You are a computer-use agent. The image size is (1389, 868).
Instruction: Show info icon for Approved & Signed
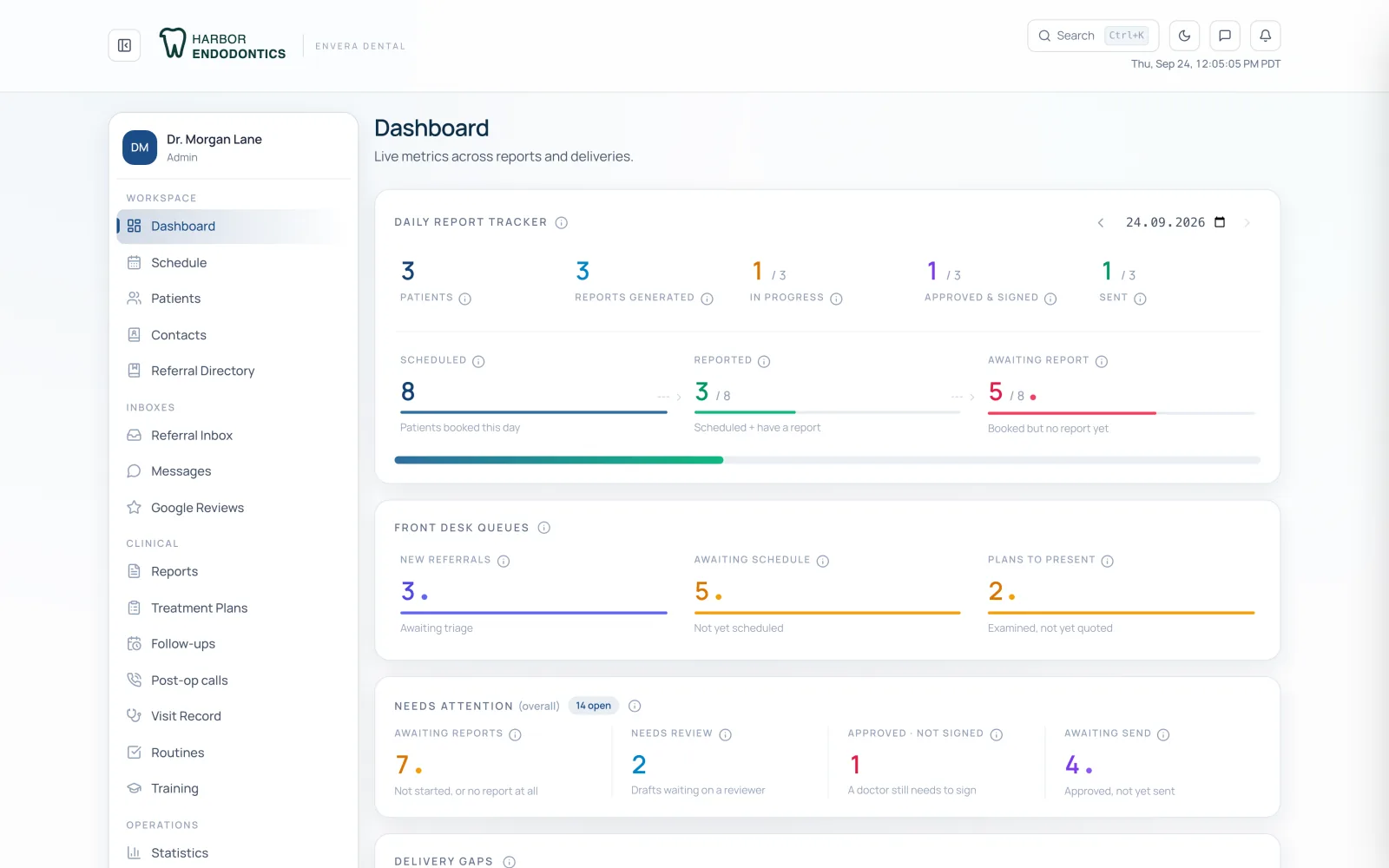click(1050, 299)
